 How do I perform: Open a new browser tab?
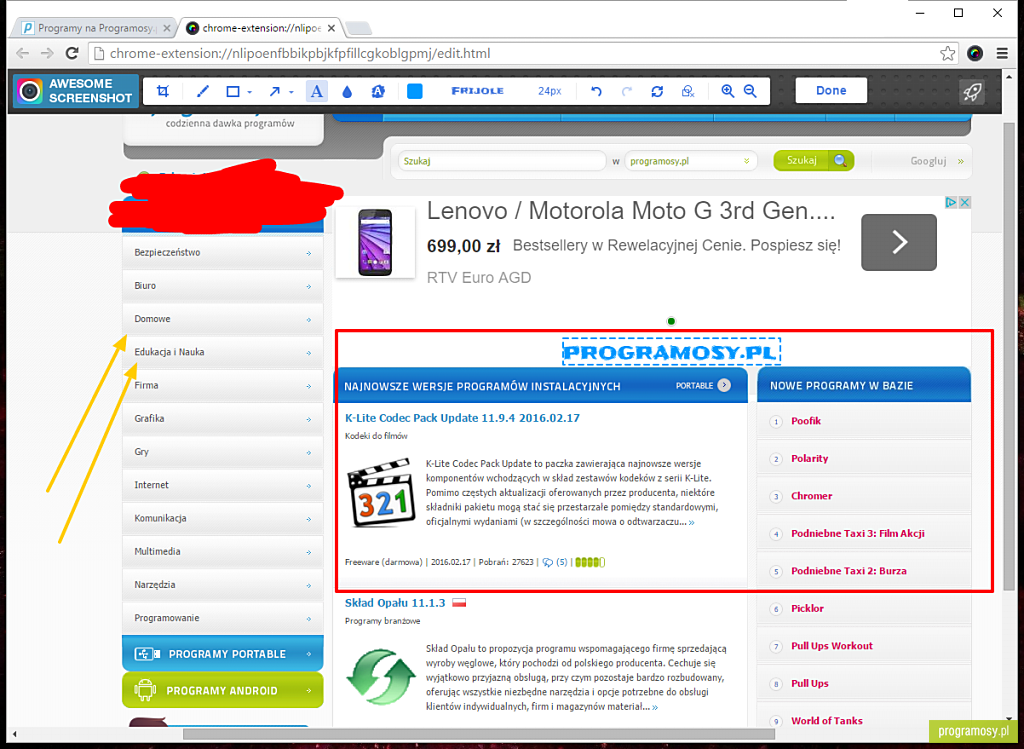coord(358,28)
